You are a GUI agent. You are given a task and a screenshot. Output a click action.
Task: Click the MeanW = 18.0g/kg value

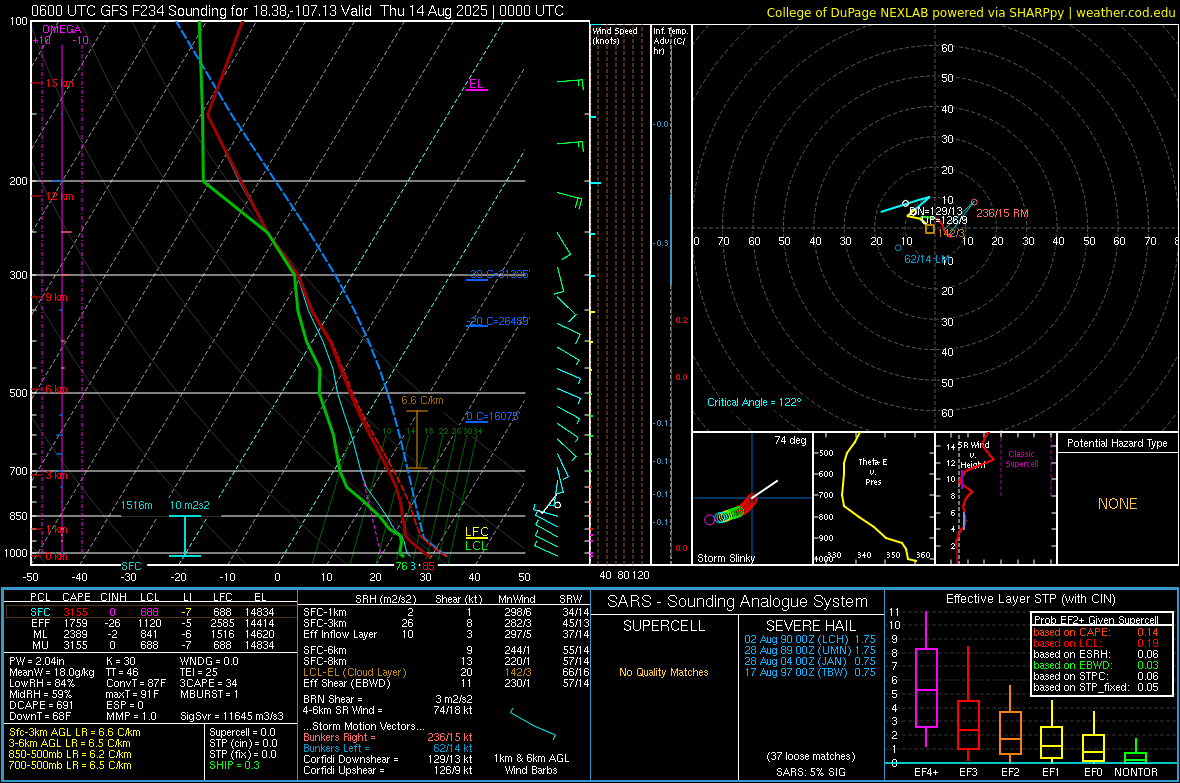tap(52, 672)
